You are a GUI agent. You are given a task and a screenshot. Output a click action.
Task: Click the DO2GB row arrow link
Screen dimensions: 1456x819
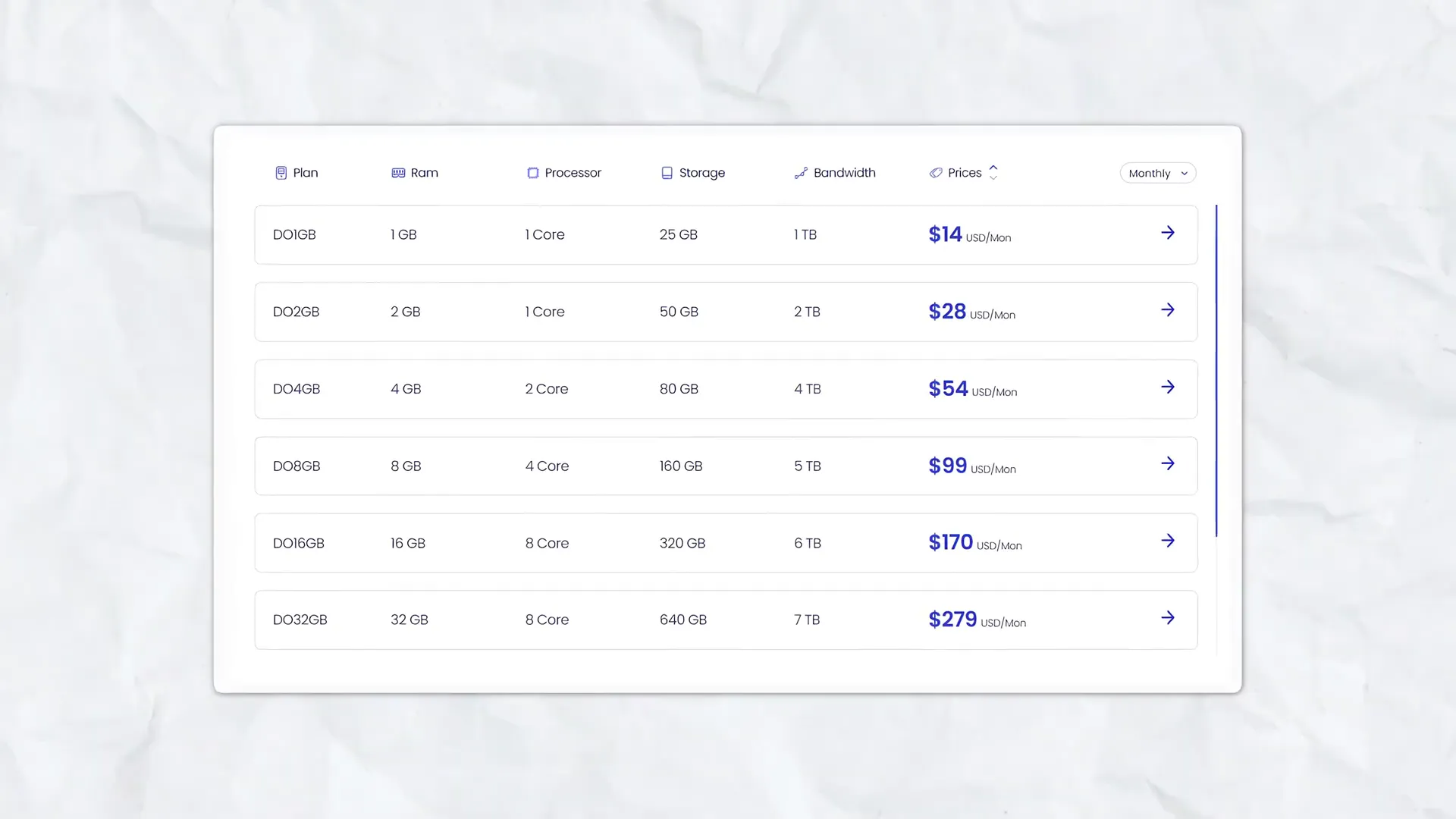pos(1167,310)
